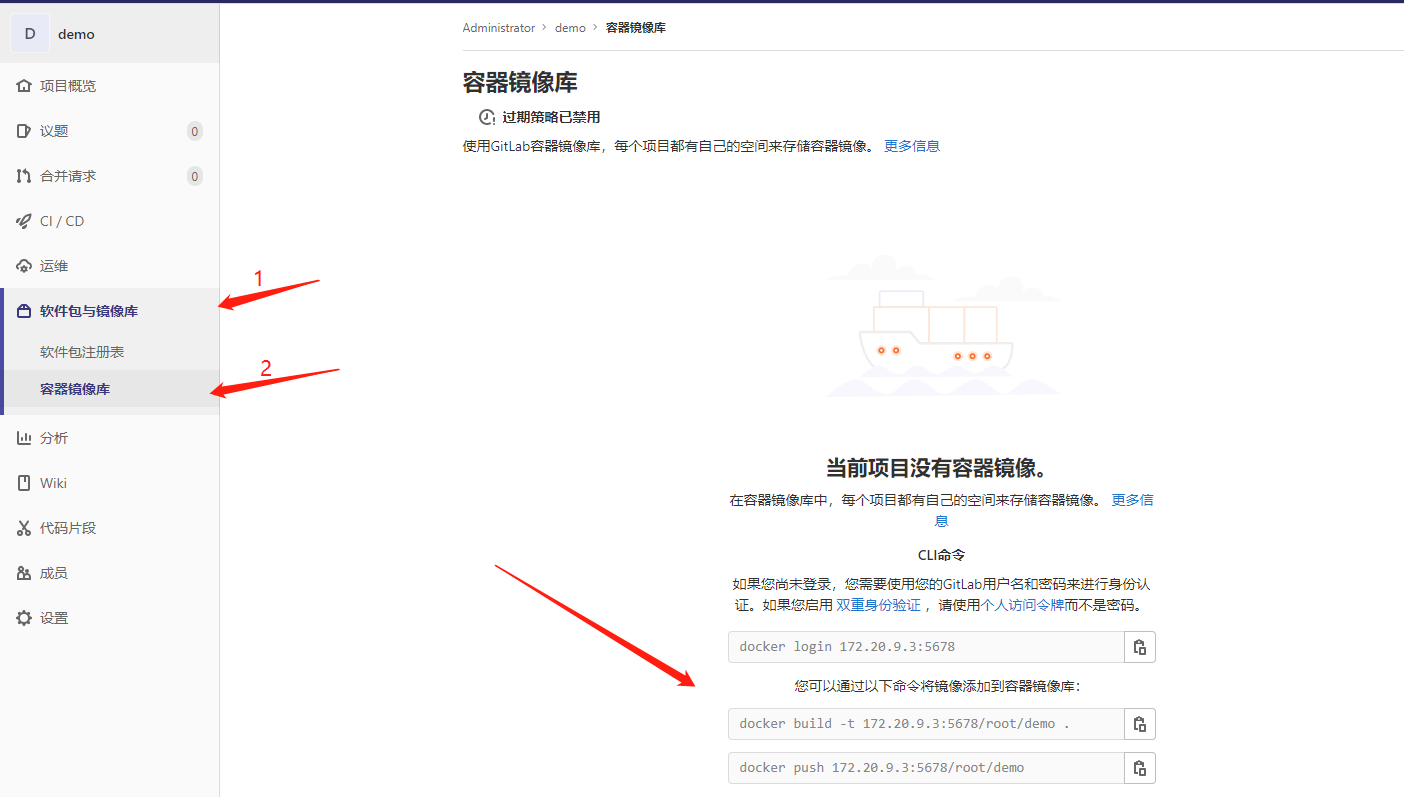The height and width of the screenshot is (797, 1404).
Task: Click the rocket icon beside CI / CD
Action: coord(24,221)
